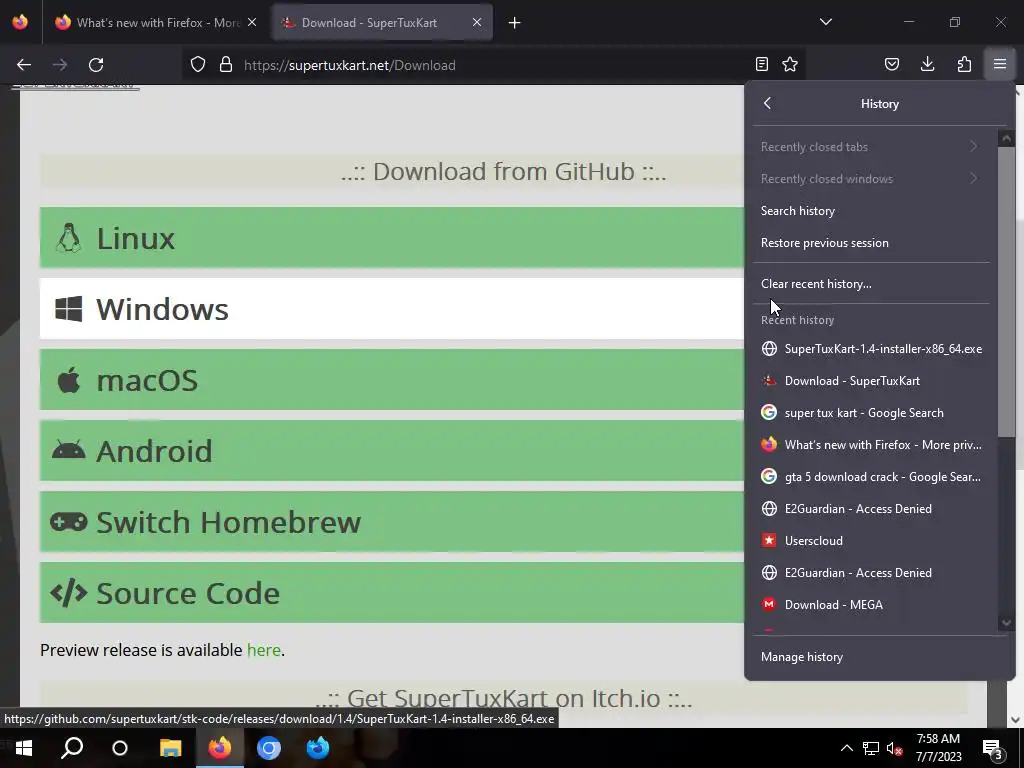Open SuperTuxKart-1.4-installer-x86_64.exe history entry
This screenshot has height=768, width=1024.
pyautogui.click(x=871, y=349)
